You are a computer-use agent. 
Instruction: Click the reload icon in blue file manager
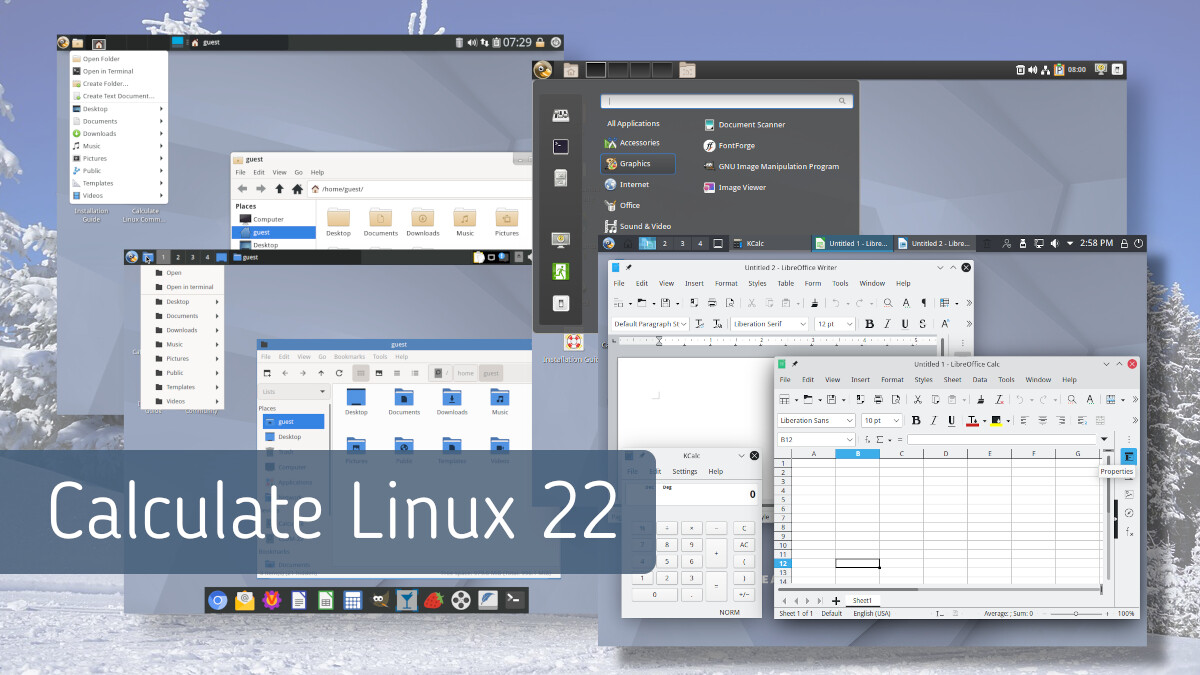339,372
